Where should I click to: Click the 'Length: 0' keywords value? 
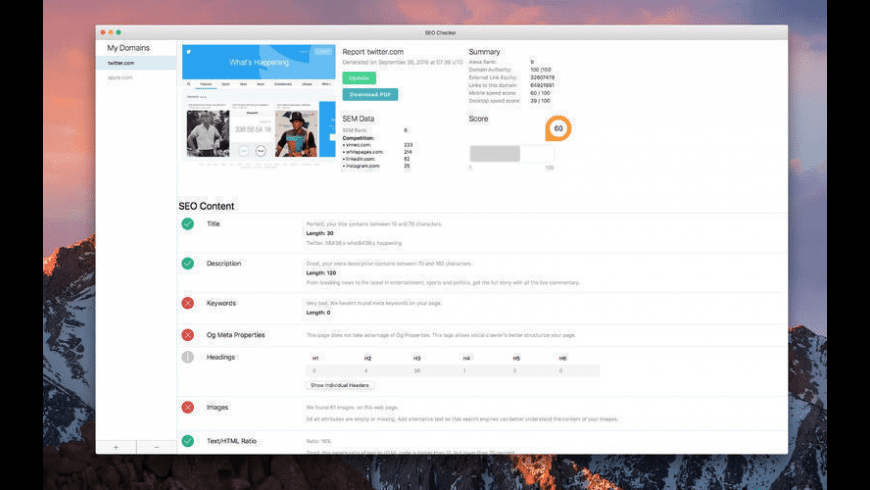318,313
